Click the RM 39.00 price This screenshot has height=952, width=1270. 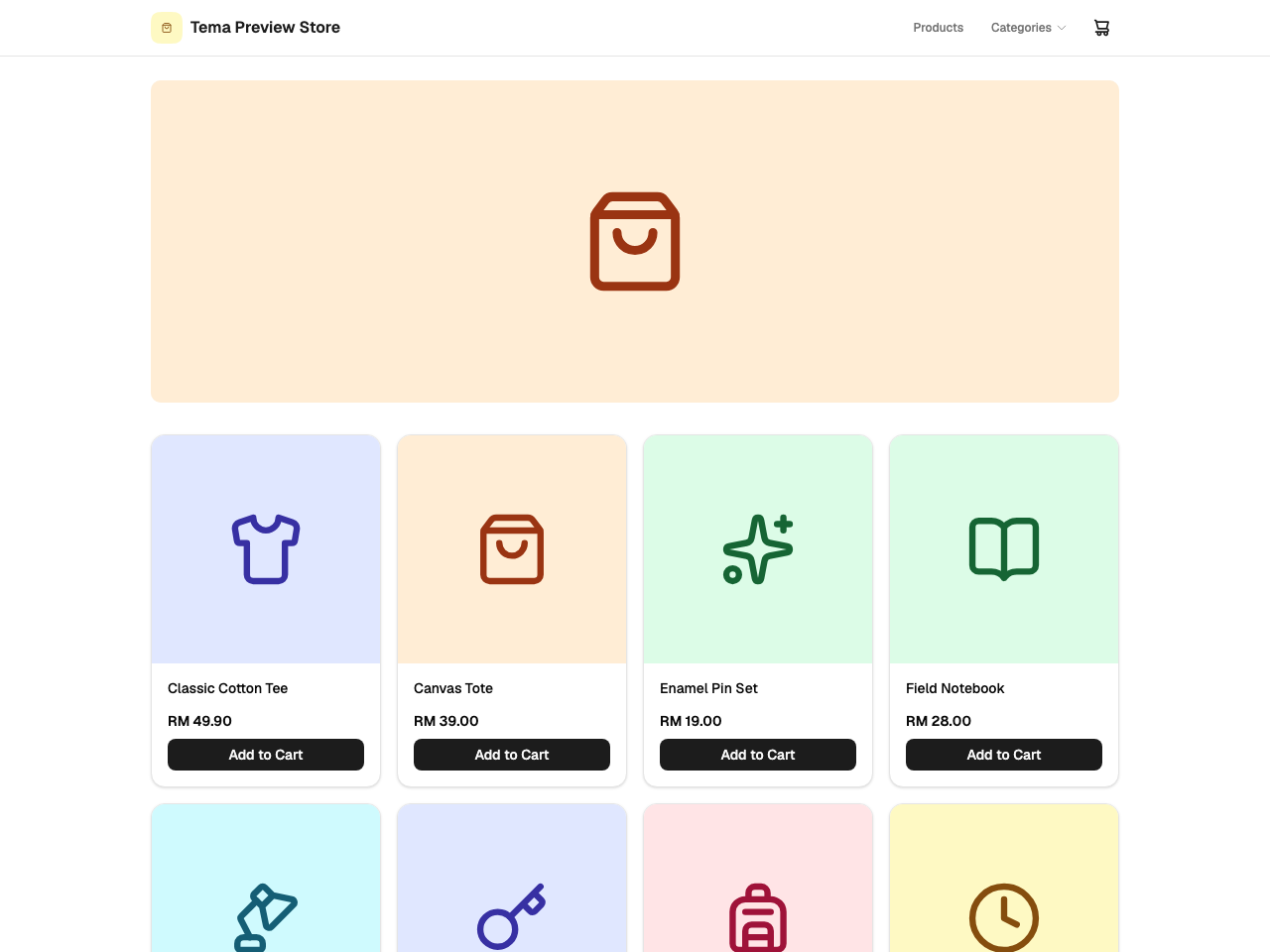446,721
